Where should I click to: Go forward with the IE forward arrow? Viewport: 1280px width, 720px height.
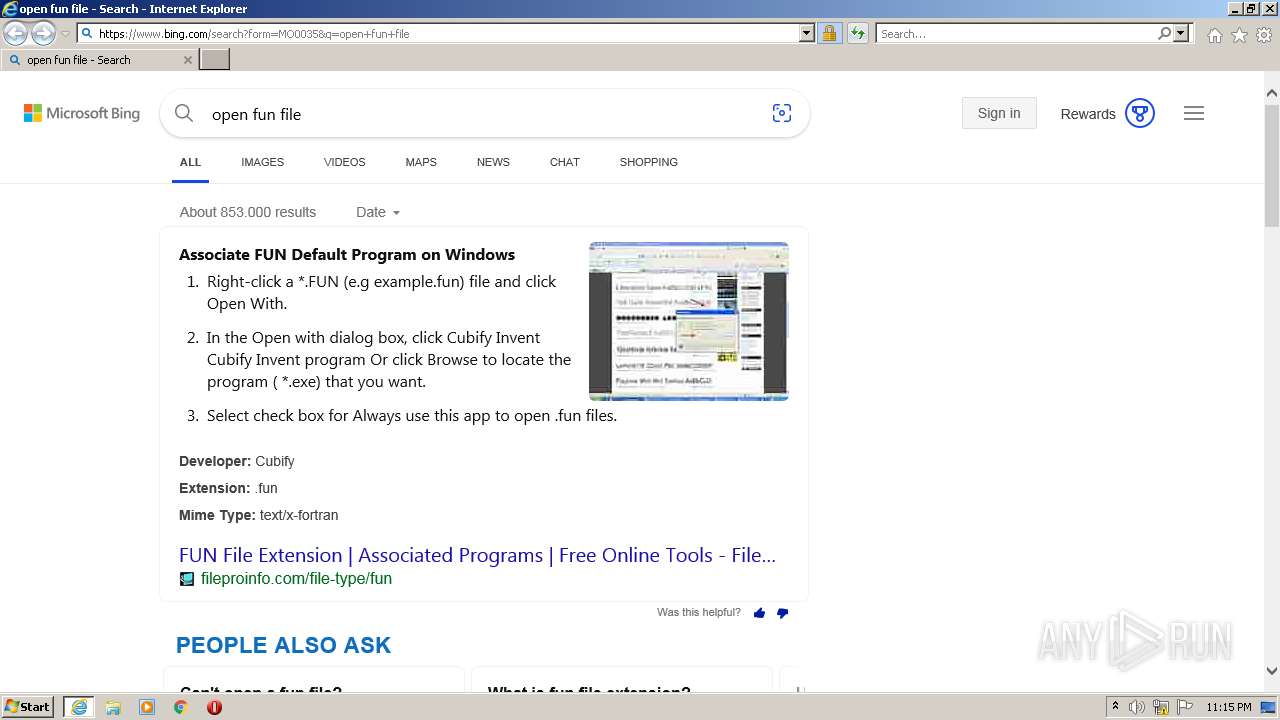click(x=43, y=34)
